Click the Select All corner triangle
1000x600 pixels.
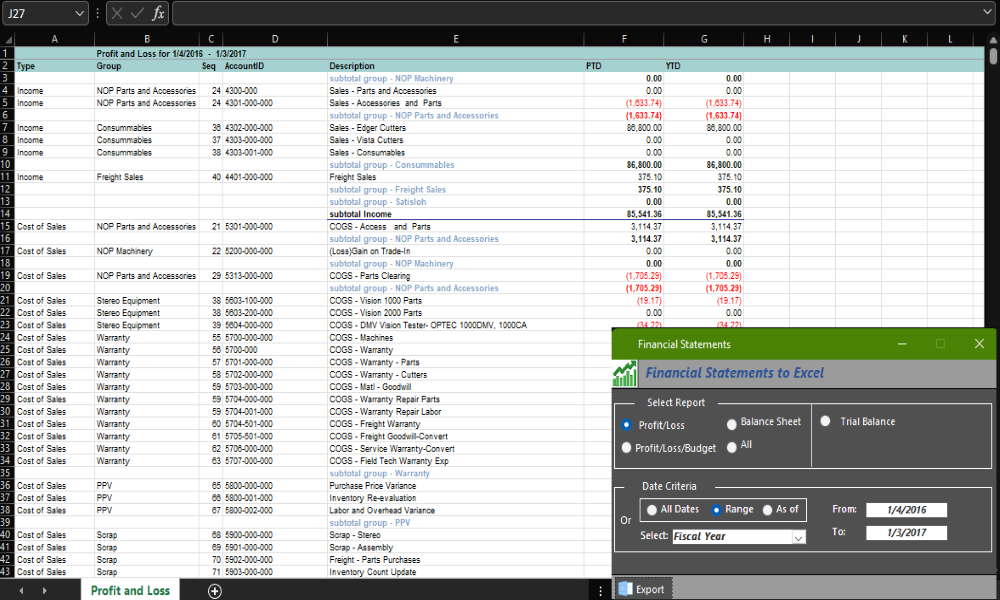6,39
